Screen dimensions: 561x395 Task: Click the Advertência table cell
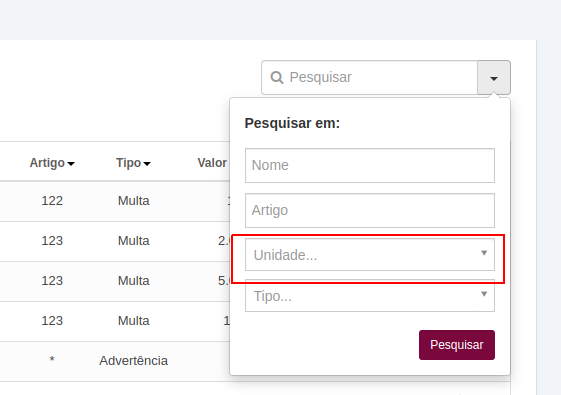(133, 361)
